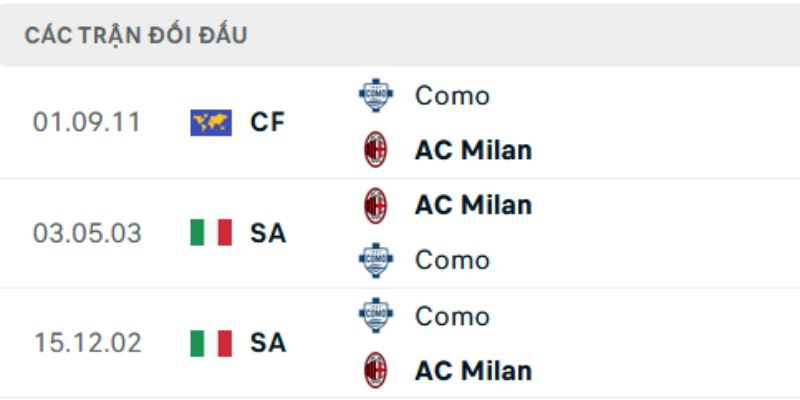
Task: Click the Italy flag in the 03.05.03 row
Action: click(210, 233)
